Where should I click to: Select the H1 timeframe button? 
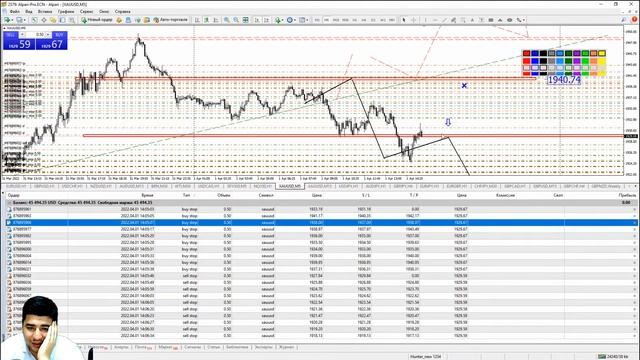(355, 20)
